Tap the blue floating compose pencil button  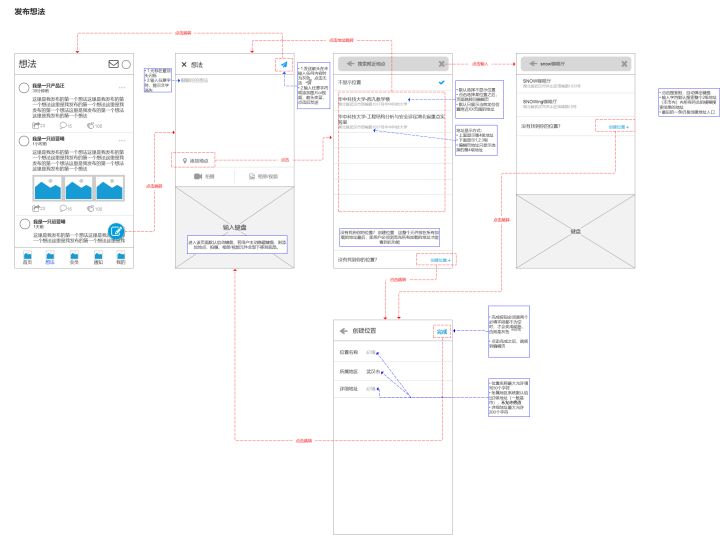(x=117, y=231)
